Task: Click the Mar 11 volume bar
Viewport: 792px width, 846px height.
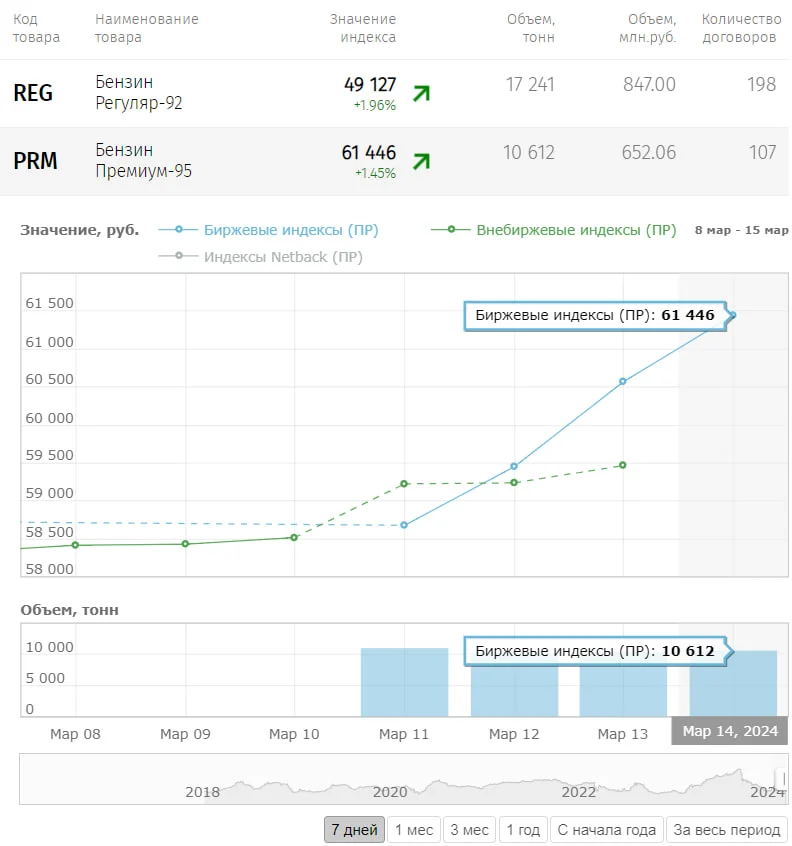Action: pos(404,682)
